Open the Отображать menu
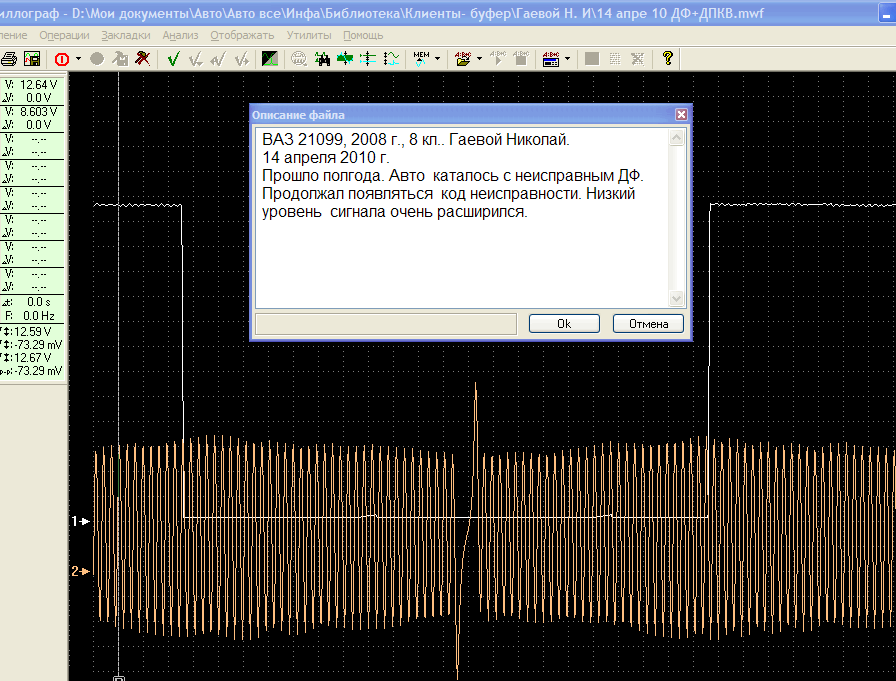 pyautogui.click(x=242, y=35)
